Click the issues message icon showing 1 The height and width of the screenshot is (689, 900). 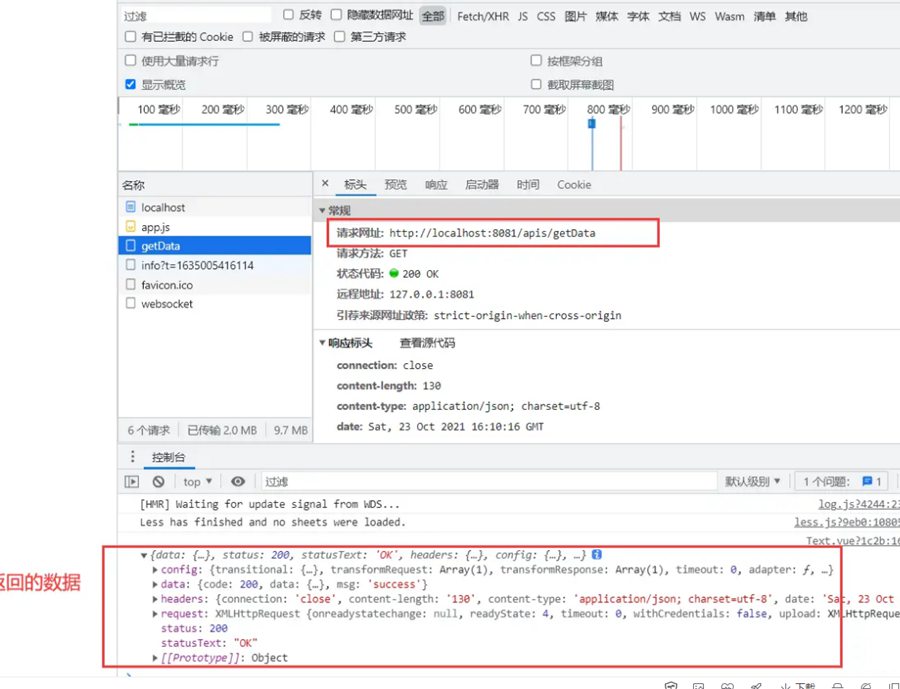[866, 481]
